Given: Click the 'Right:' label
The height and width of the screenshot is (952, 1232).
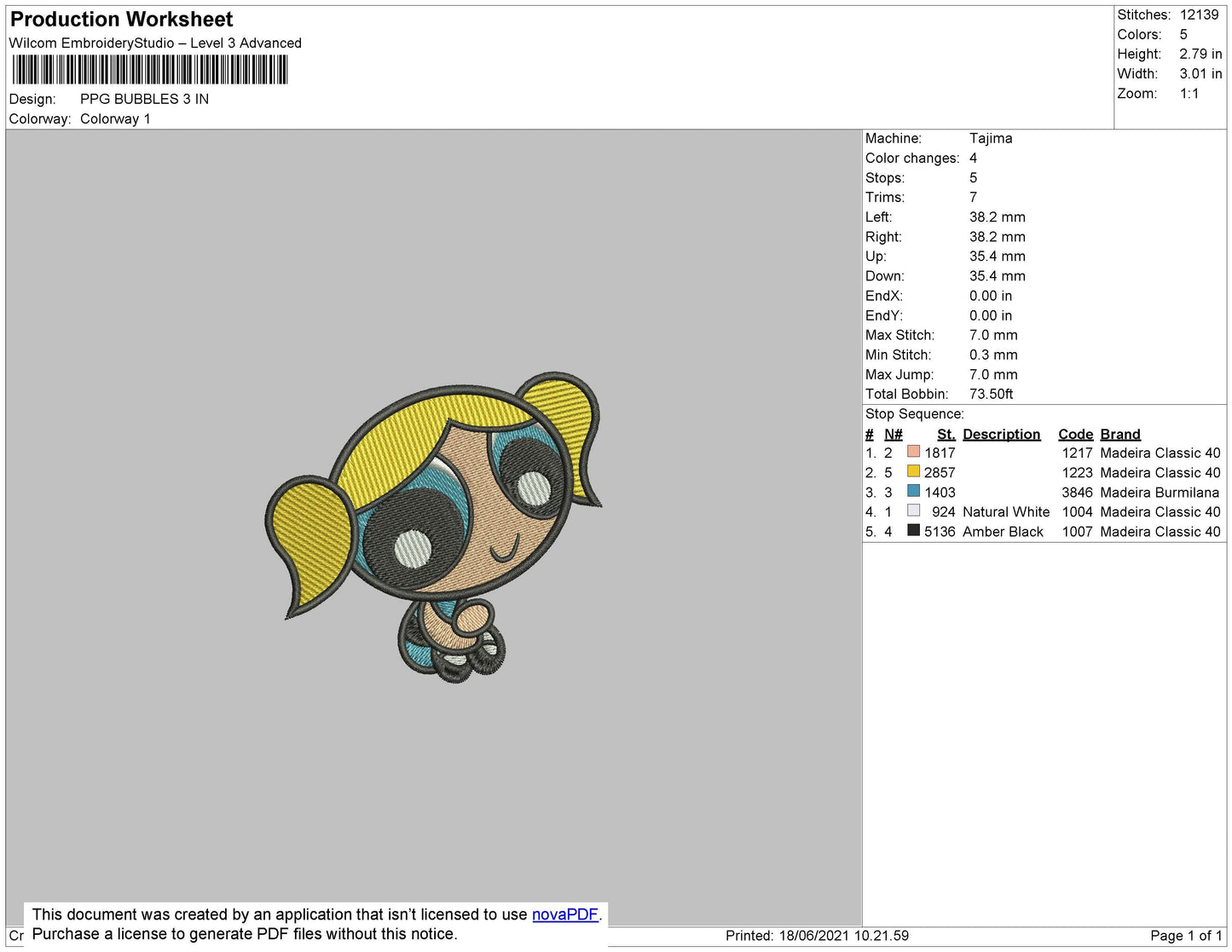Looking at the screenshot, I should (883, 236).
